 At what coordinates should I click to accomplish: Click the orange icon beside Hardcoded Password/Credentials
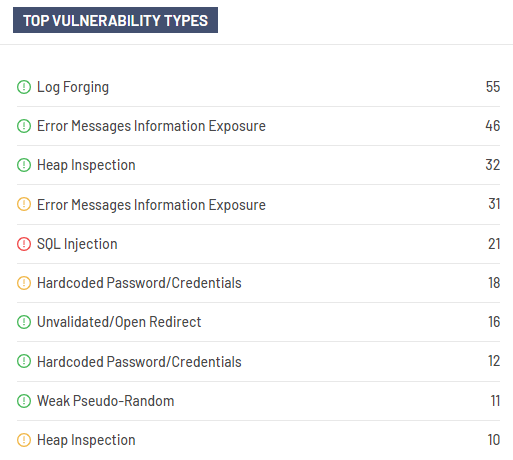[x=24, y=283]
